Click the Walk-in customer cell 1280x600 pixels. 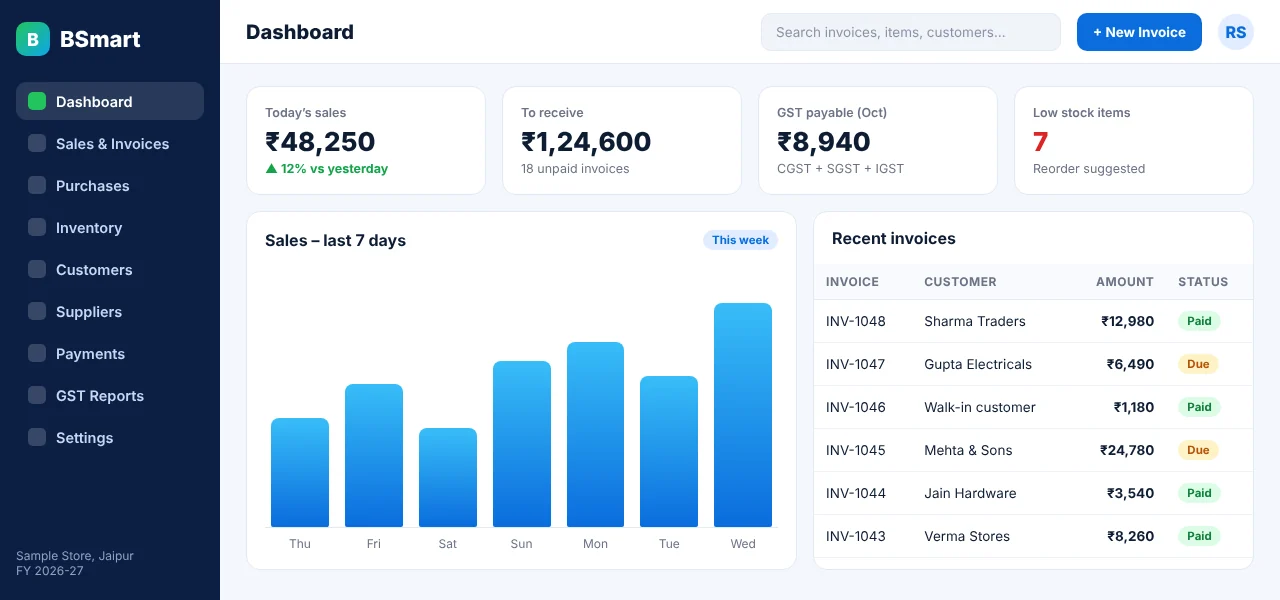[980, 407]
